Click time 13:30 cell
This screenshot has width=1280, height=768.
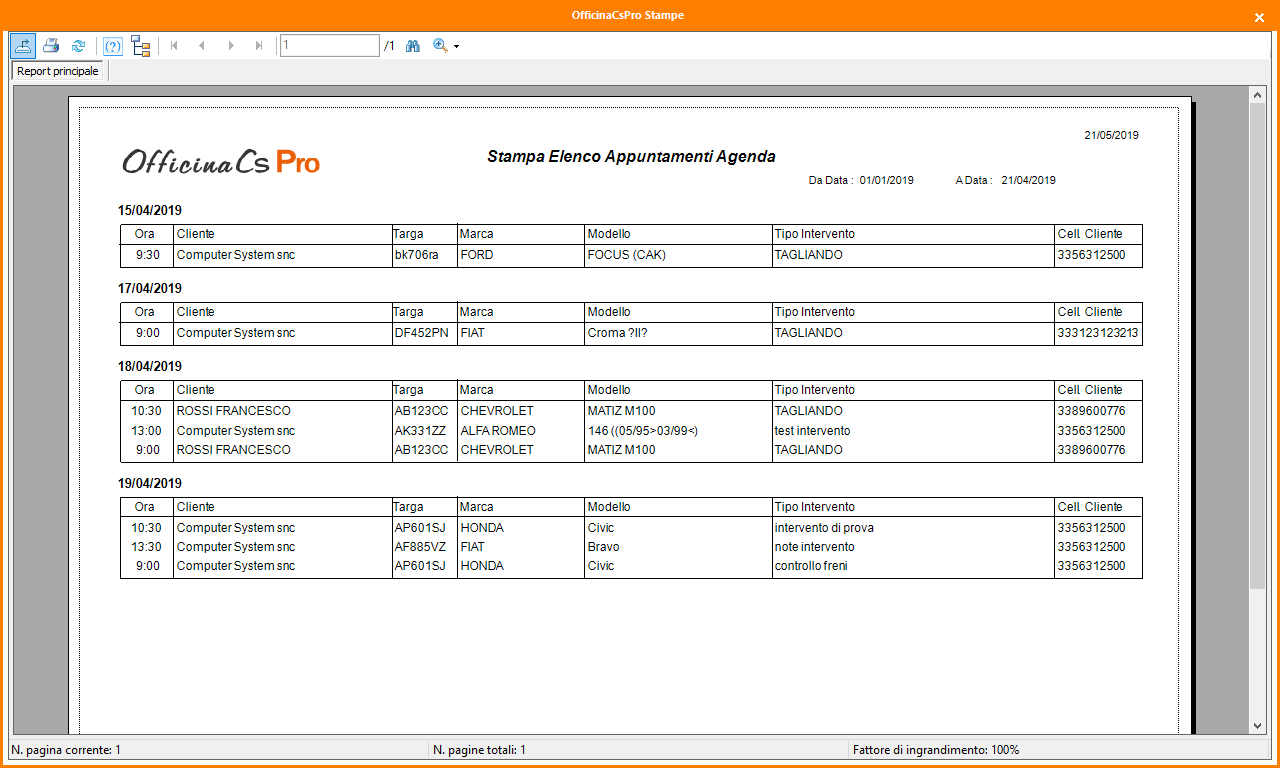pyautogui.click(x=146, y=547)
